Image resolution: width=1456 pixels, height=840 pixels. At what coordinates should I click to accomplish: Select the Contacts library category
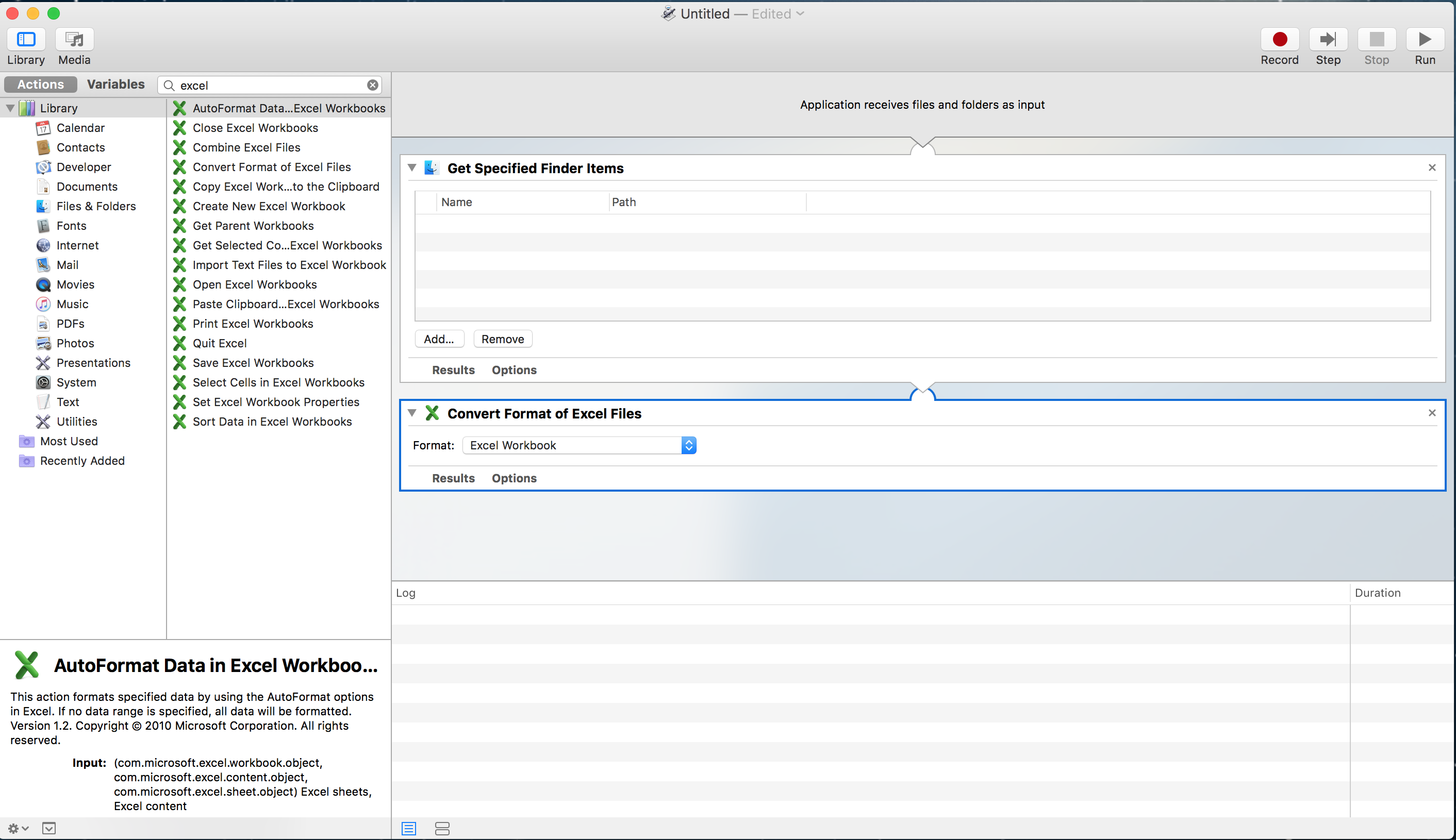coord(81,147)
